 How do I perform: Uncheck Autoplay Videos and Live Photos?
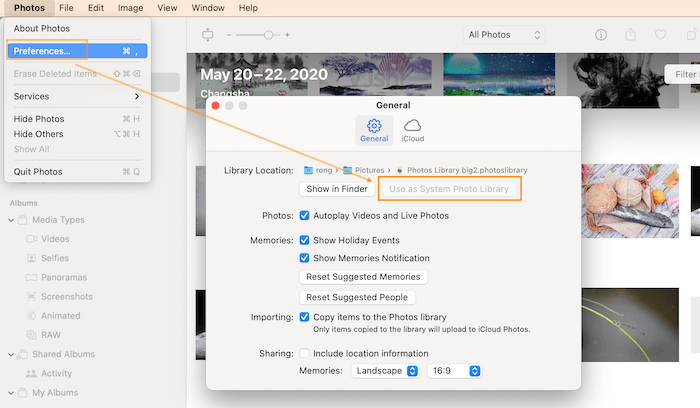[305, 215]
